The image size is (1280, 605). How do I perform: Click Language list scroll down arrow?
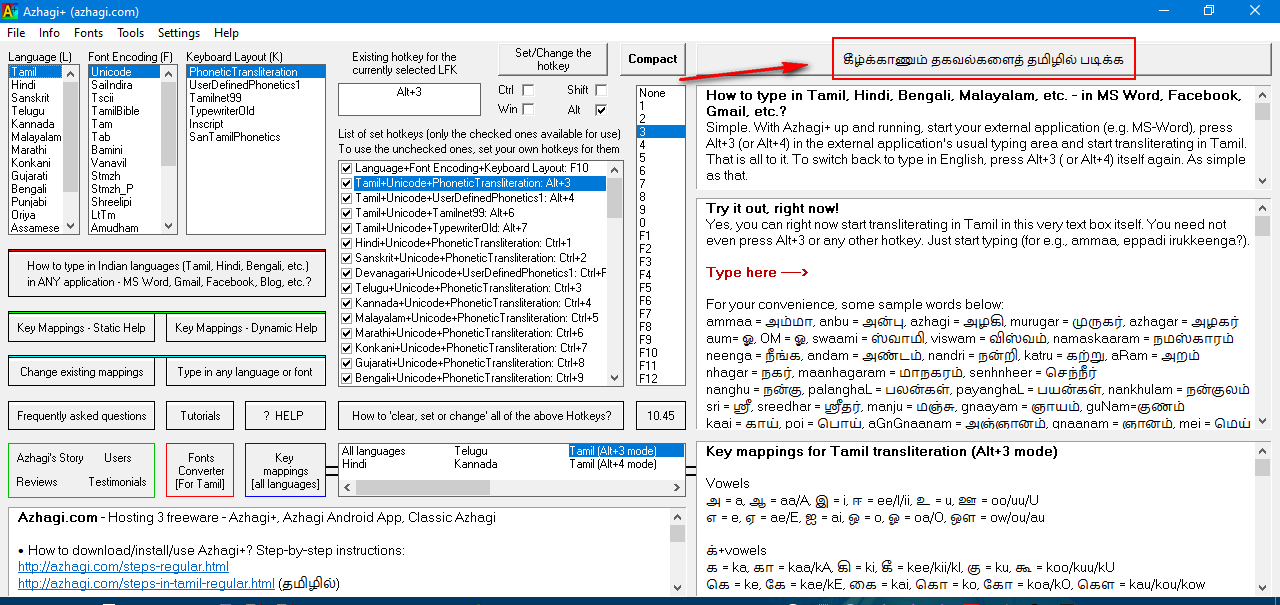70,226
